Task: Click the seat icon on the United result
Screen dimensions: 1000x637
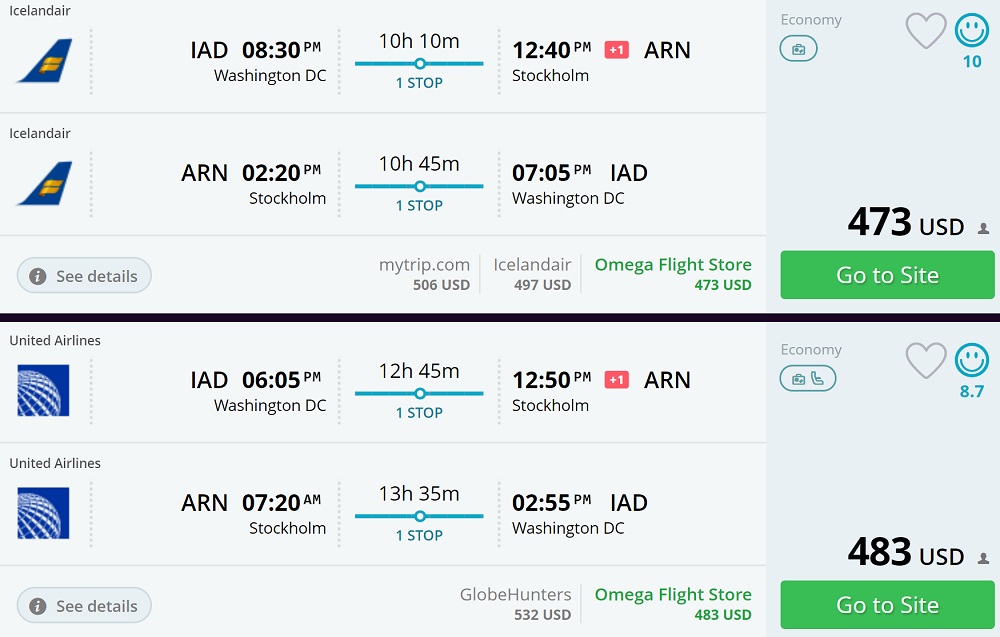Action: [x=819, y=379]
